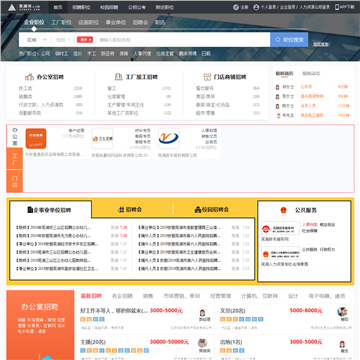Open the 出纳(1名) job listing
Viewport: 360px width, 360px height.
(x=231, y=342)
